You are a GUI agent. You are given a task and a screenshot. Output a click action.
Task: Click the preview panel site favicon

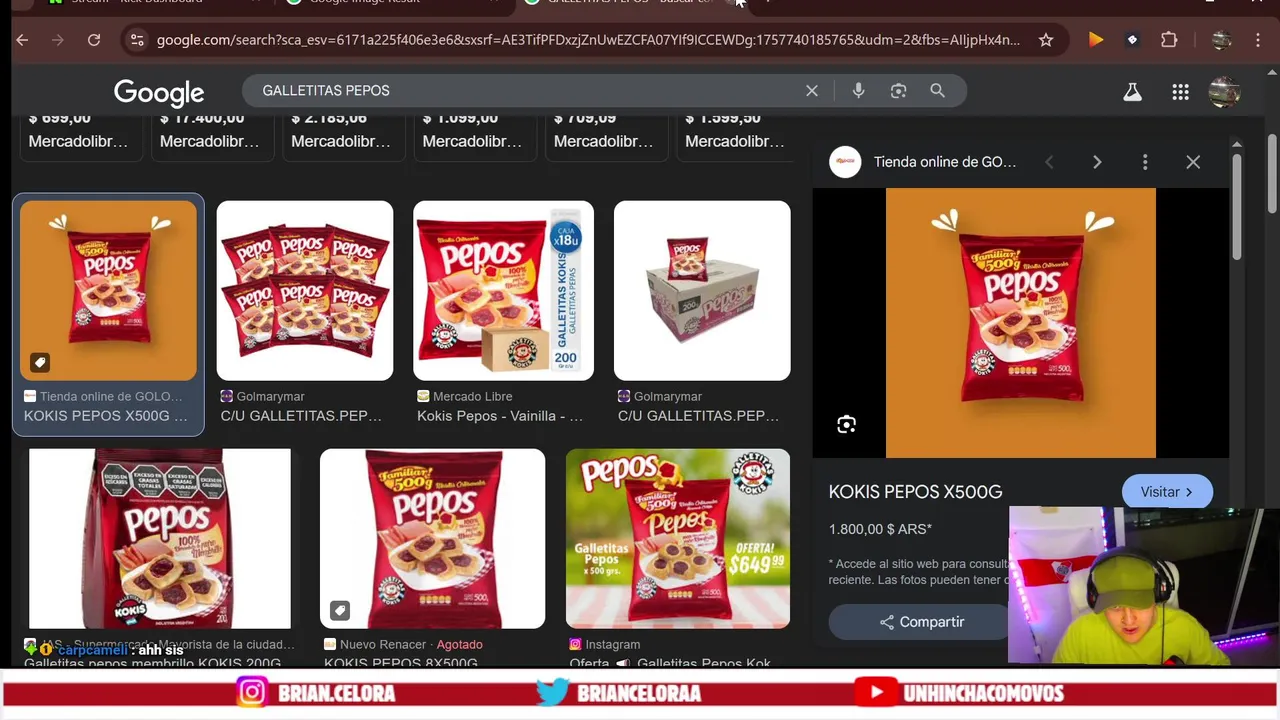(845, 162)
